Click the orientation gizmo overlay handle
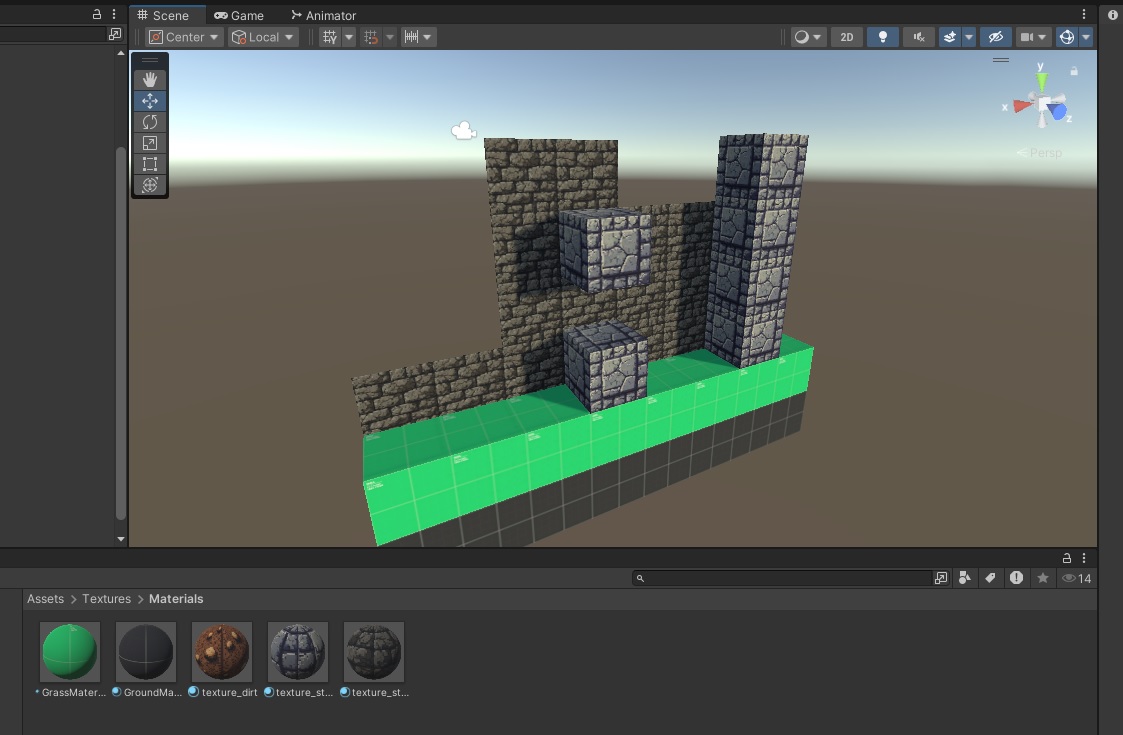Viewport: 1123px width, 735px height. (x=1001, y=60)
